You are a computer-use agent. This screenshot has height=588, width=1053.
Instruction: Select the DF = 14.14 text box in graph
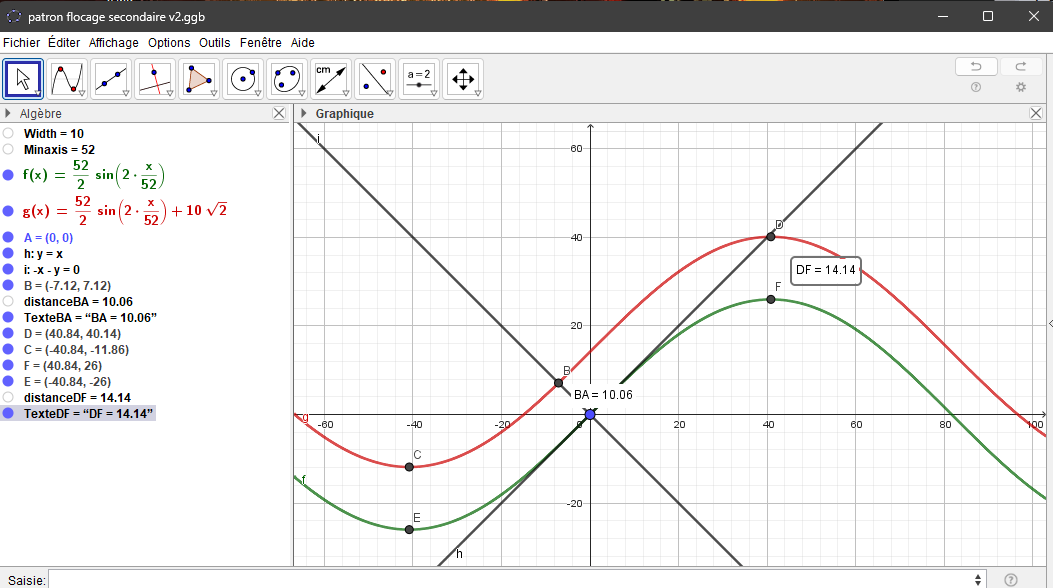(x=826, y=271)
